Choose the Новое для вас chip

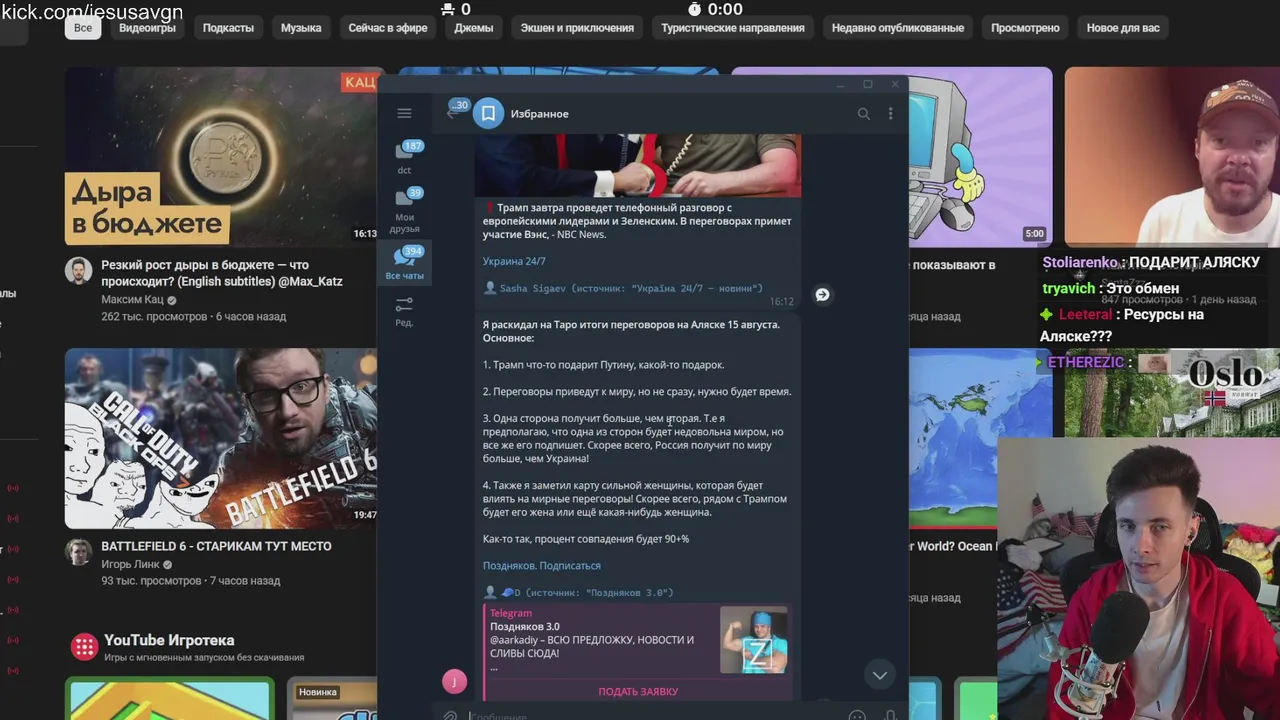coord(1123,28)
